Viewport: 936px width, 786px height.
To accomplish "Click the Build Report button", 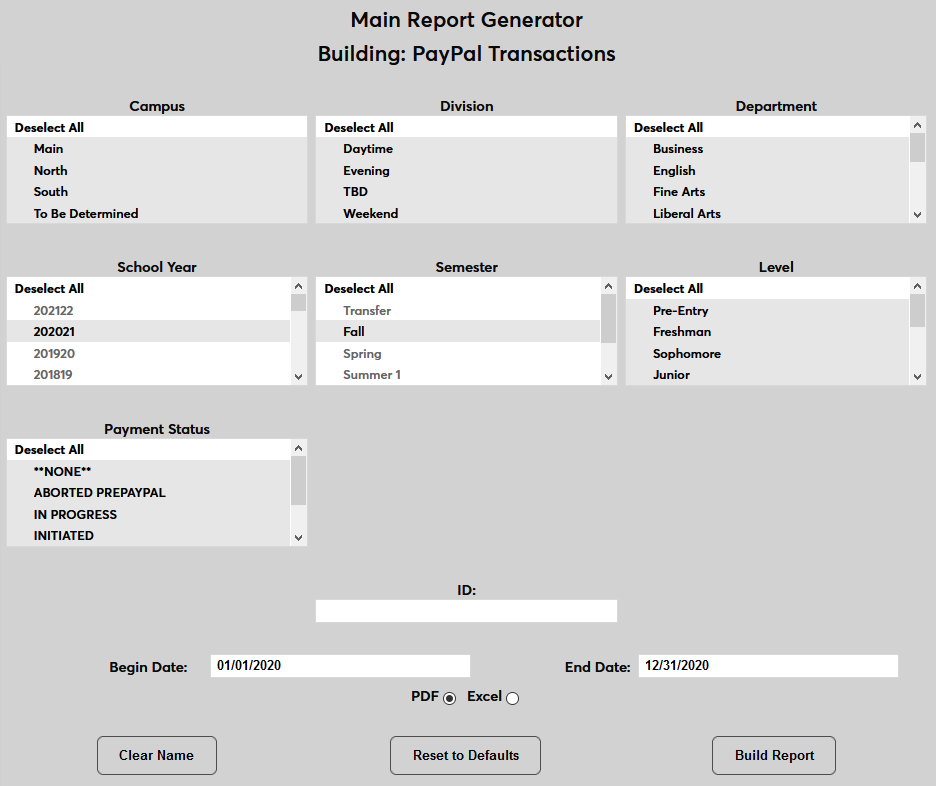I will coord(774,755).
